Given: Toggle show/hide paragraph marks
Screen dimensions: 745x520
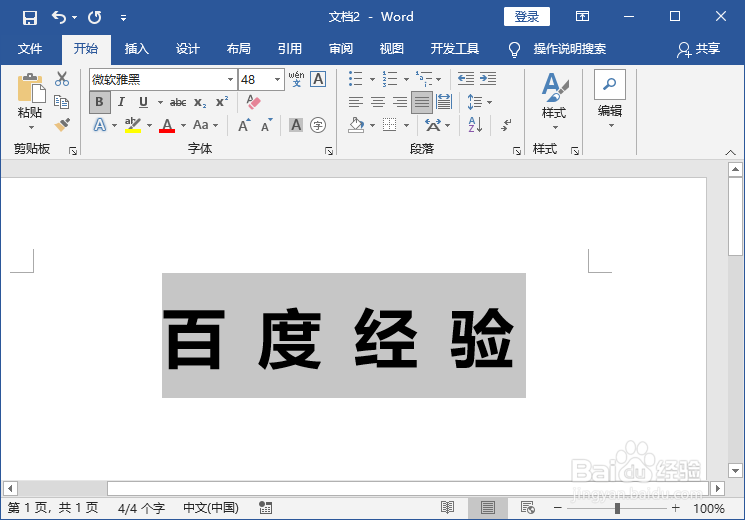Looking at the screenshot, I should [x=506, y=125].
